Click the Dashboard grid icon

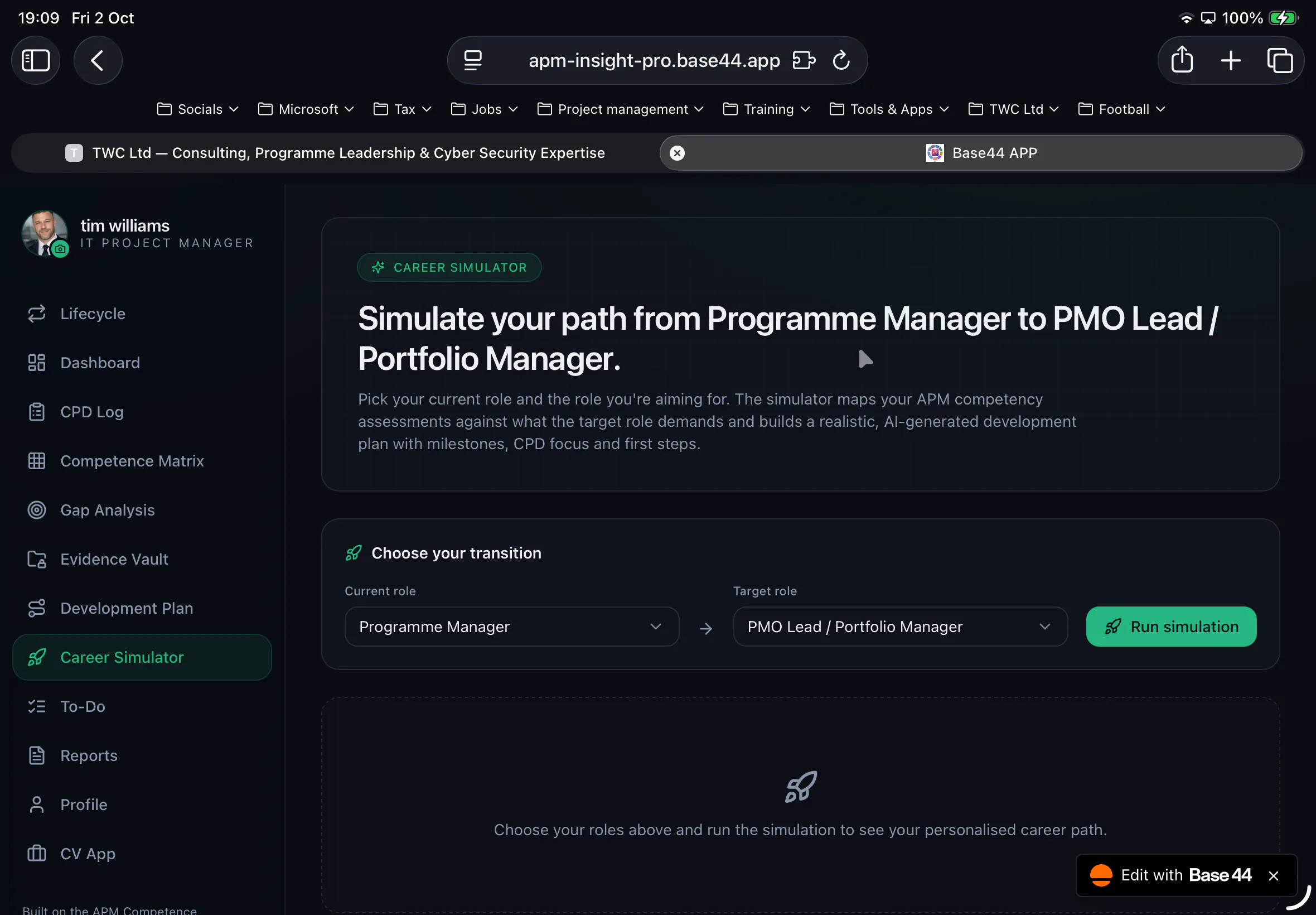pos(37,363)
